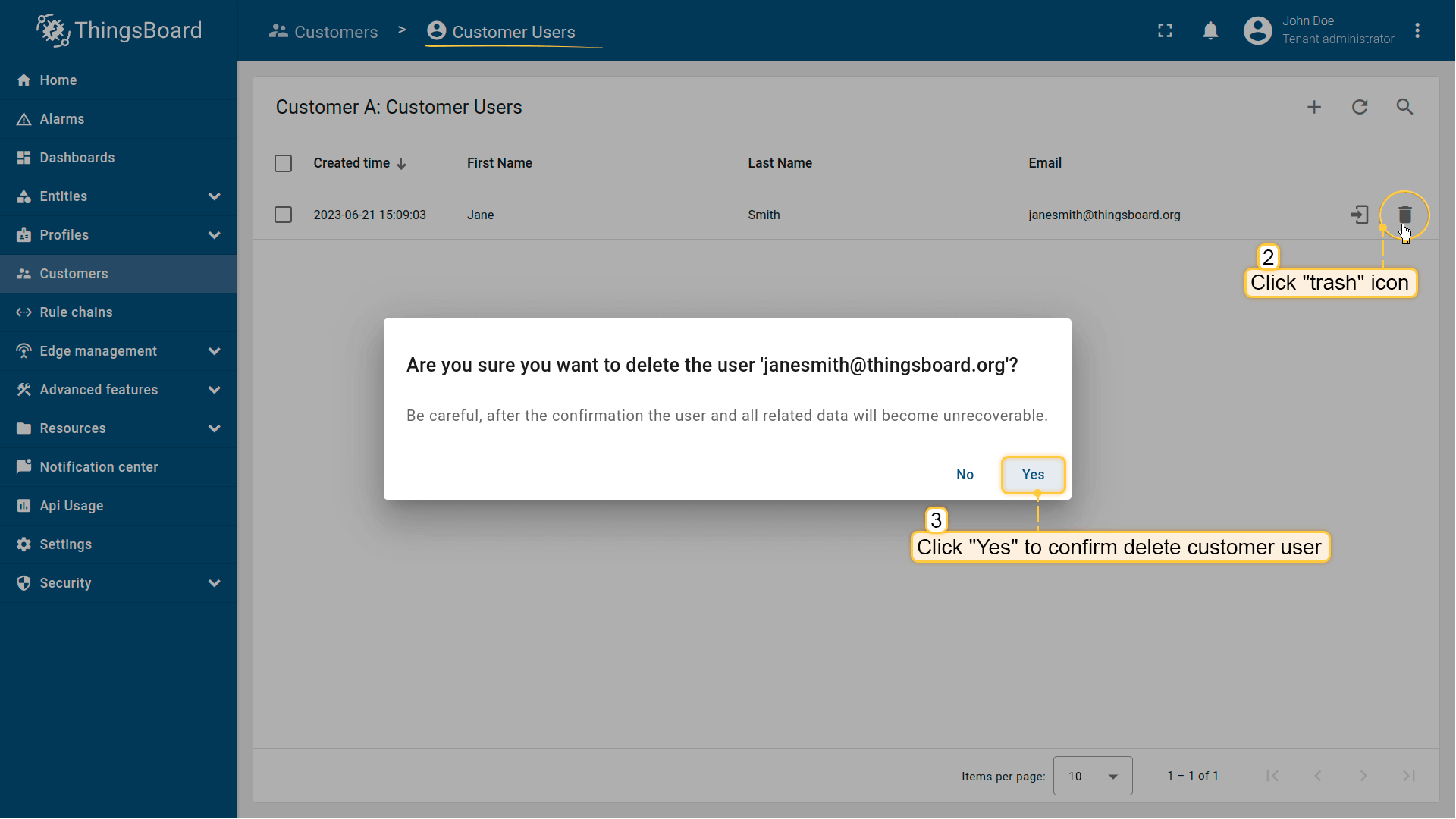Expand the Edge management section

118,351
